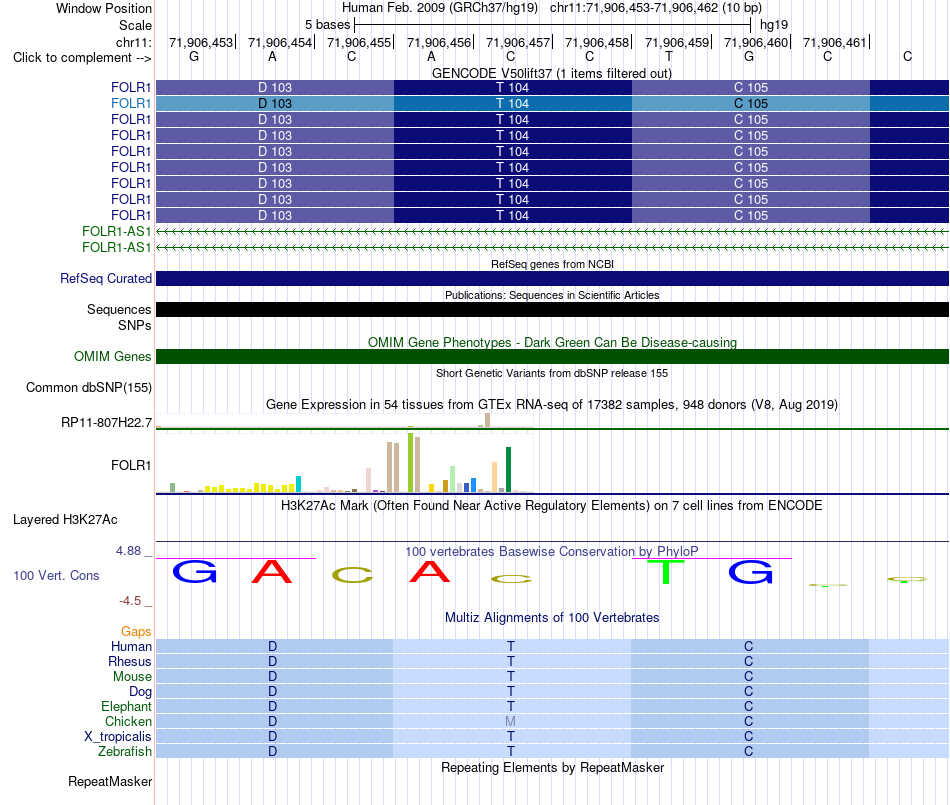This screenshot has height=805, width=950.
Task: Click the T residue in Zebrafish alignment row
Action: tap(511, 751)
